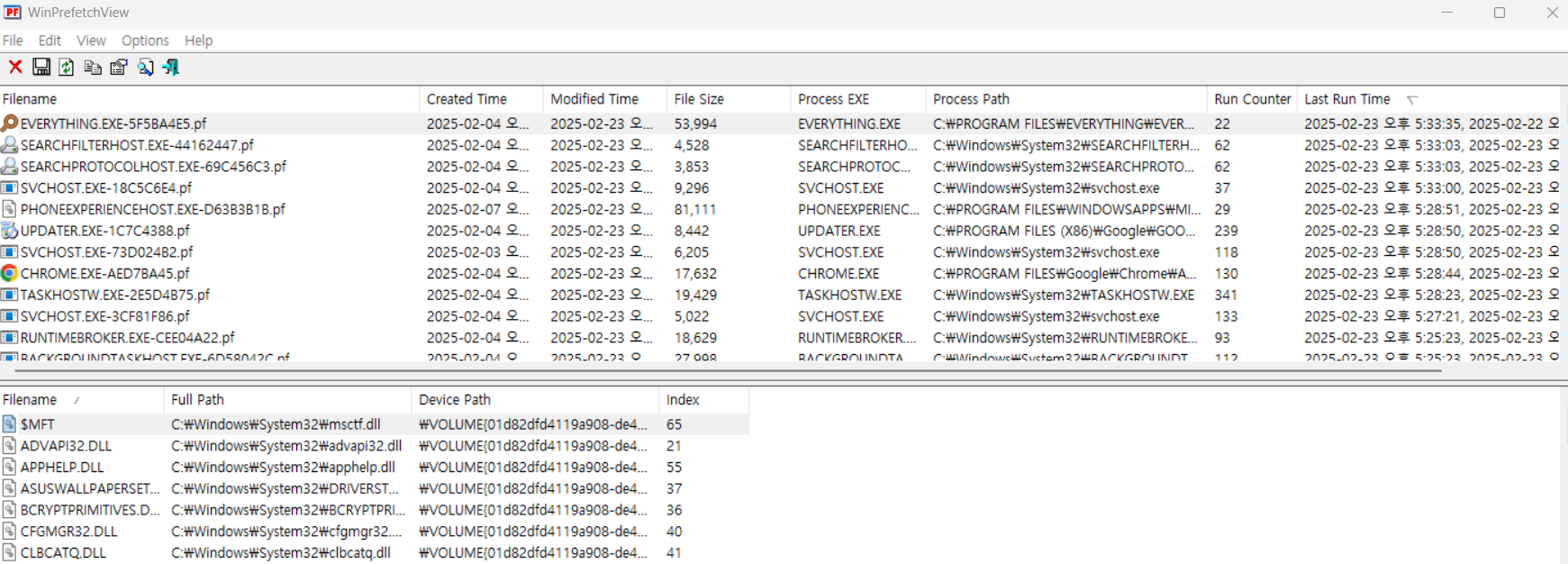Click the file size value 81,111
The image size is (1568, 564).
[695, 209]
